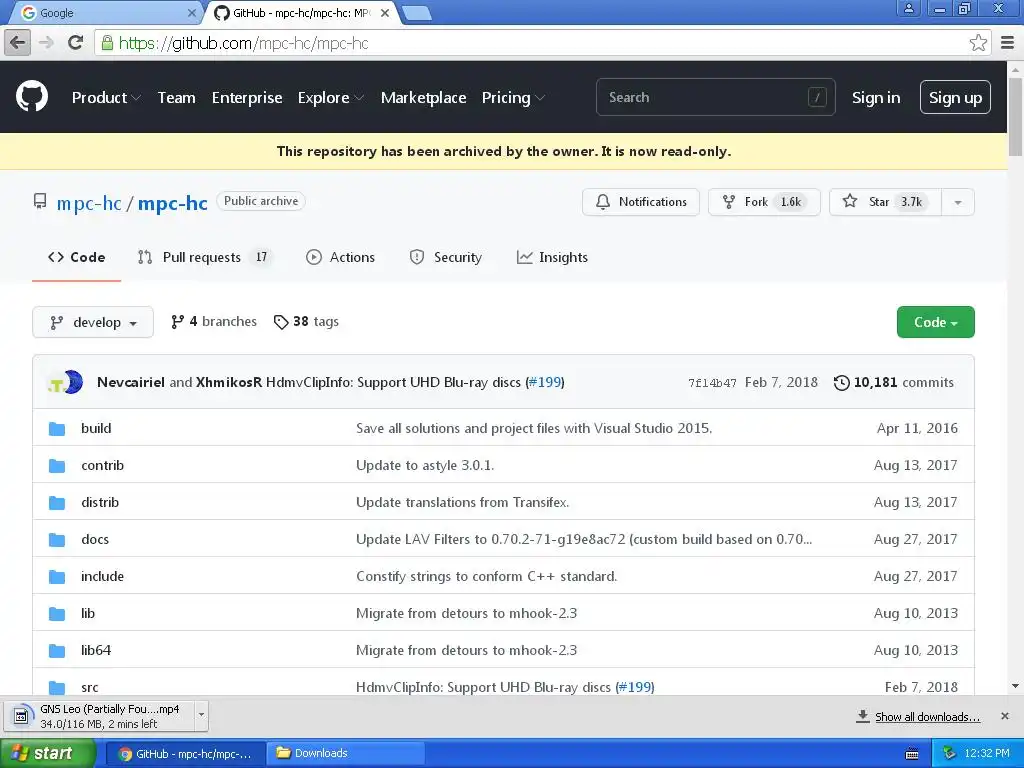The image size is (1024, 768).
Task: View the 38 tags link
Action: coord(306,321)
